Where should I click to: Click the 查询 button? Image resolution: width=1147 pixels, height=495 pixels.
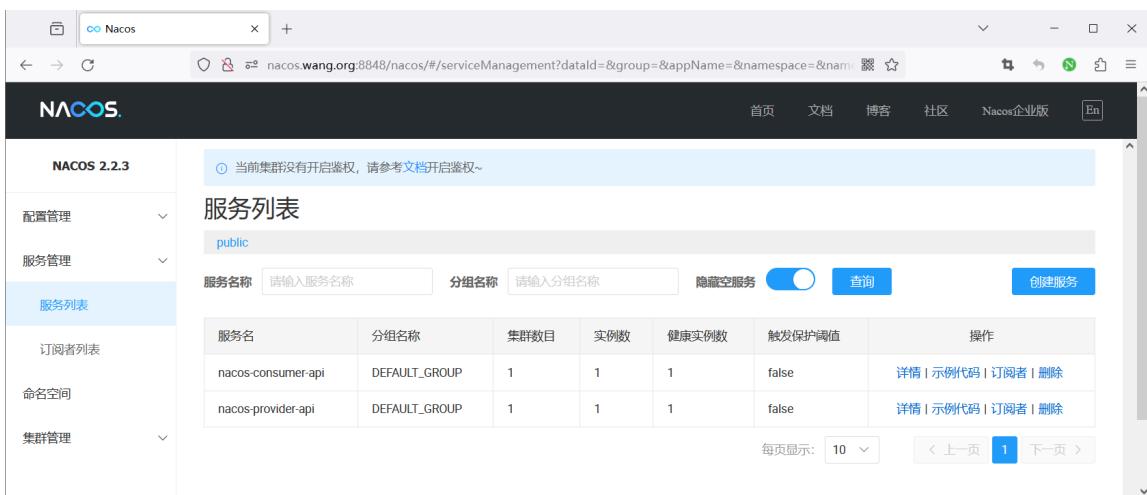[x=862, y=281]
